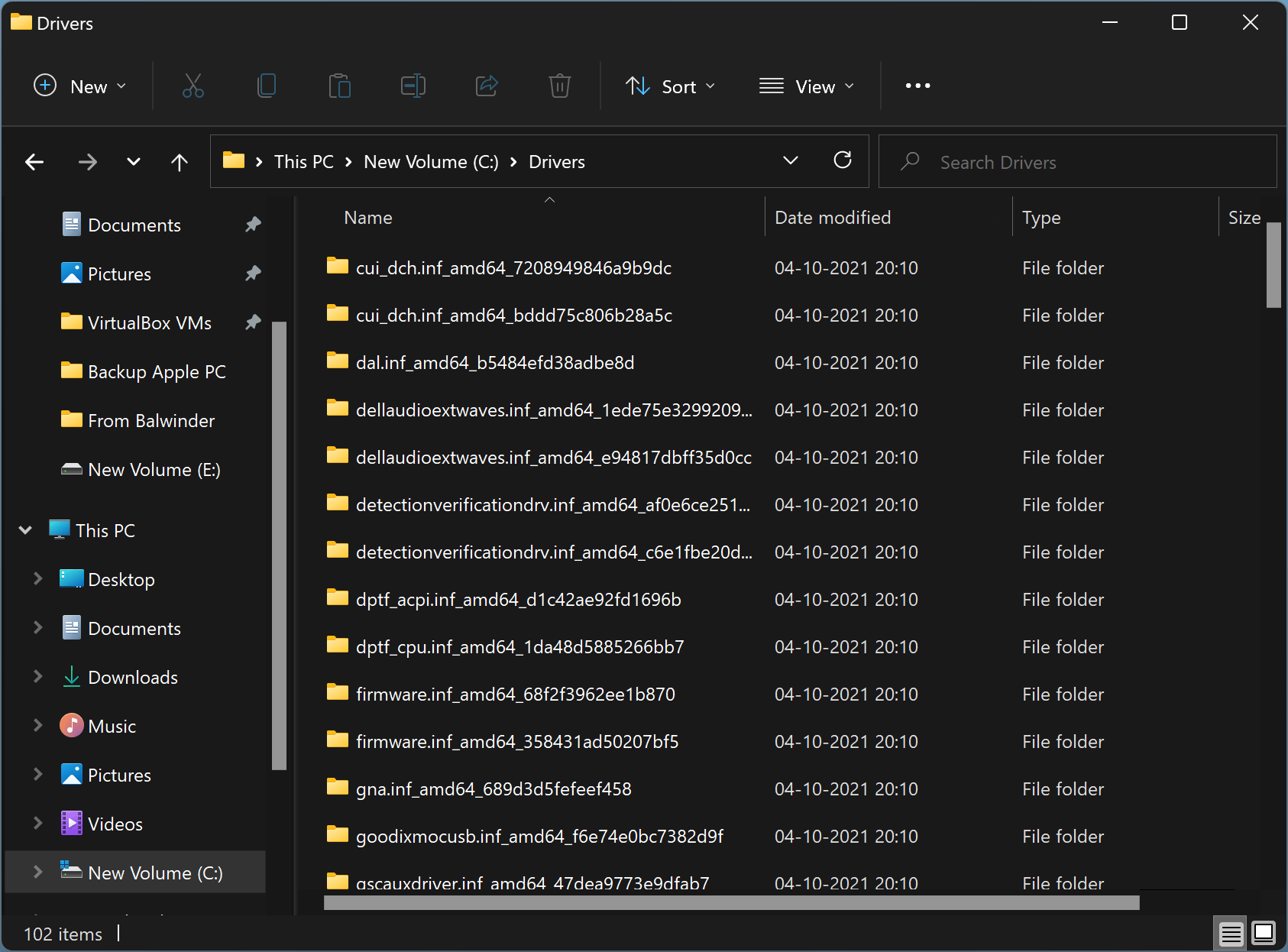The width and height of the screenshot is (1288, 952).
Task: Open This PC from the breadcrumb bar
Action: coord(303,161)
